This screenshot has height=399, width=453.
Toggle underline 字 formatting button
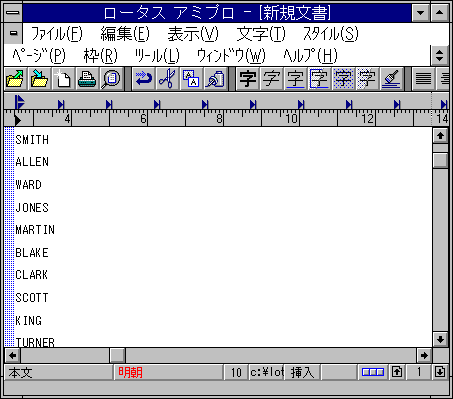coord(295,79)
